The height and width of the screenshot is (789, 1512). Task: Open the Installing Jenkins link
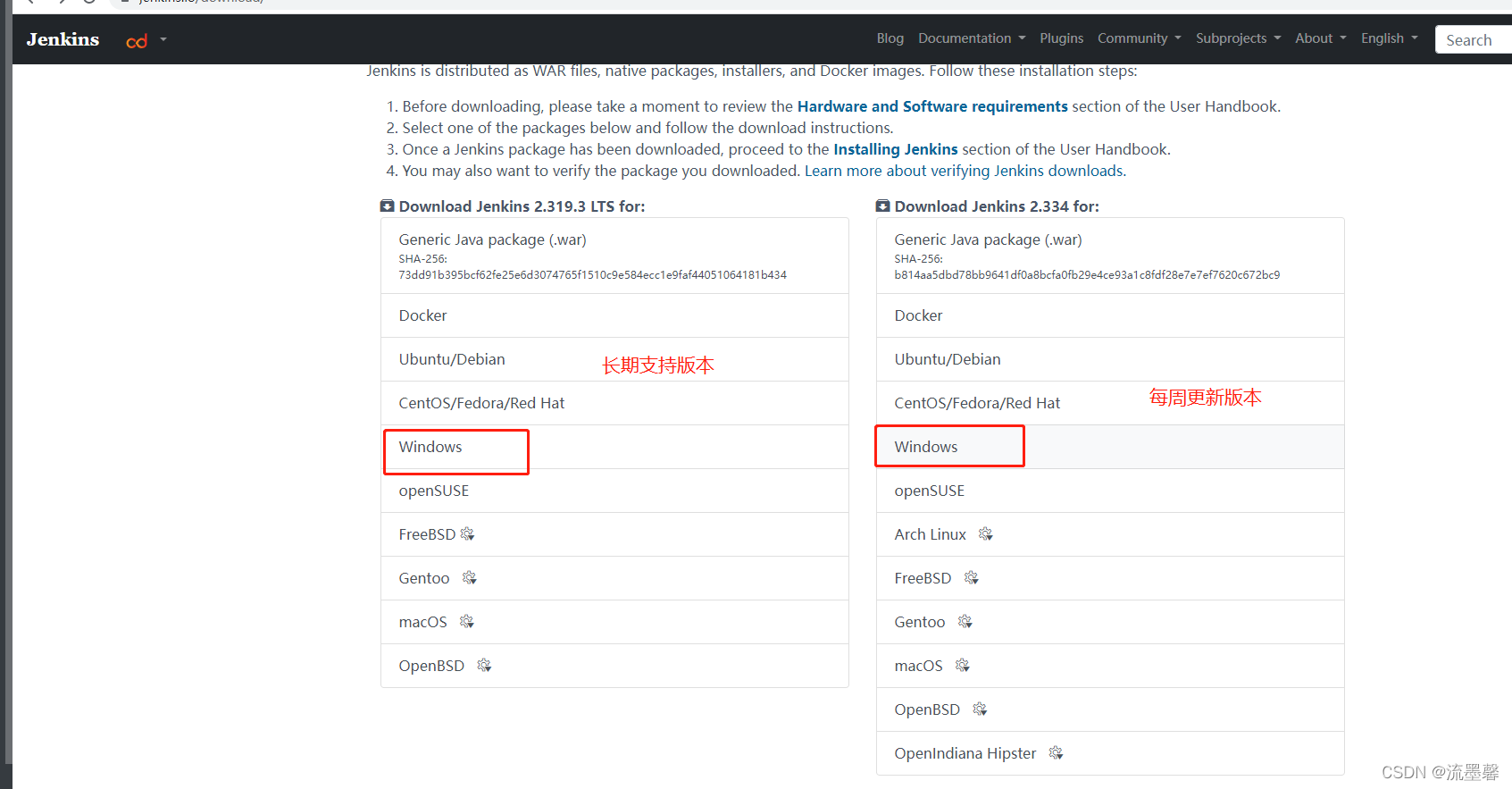[x=896, y=149]
